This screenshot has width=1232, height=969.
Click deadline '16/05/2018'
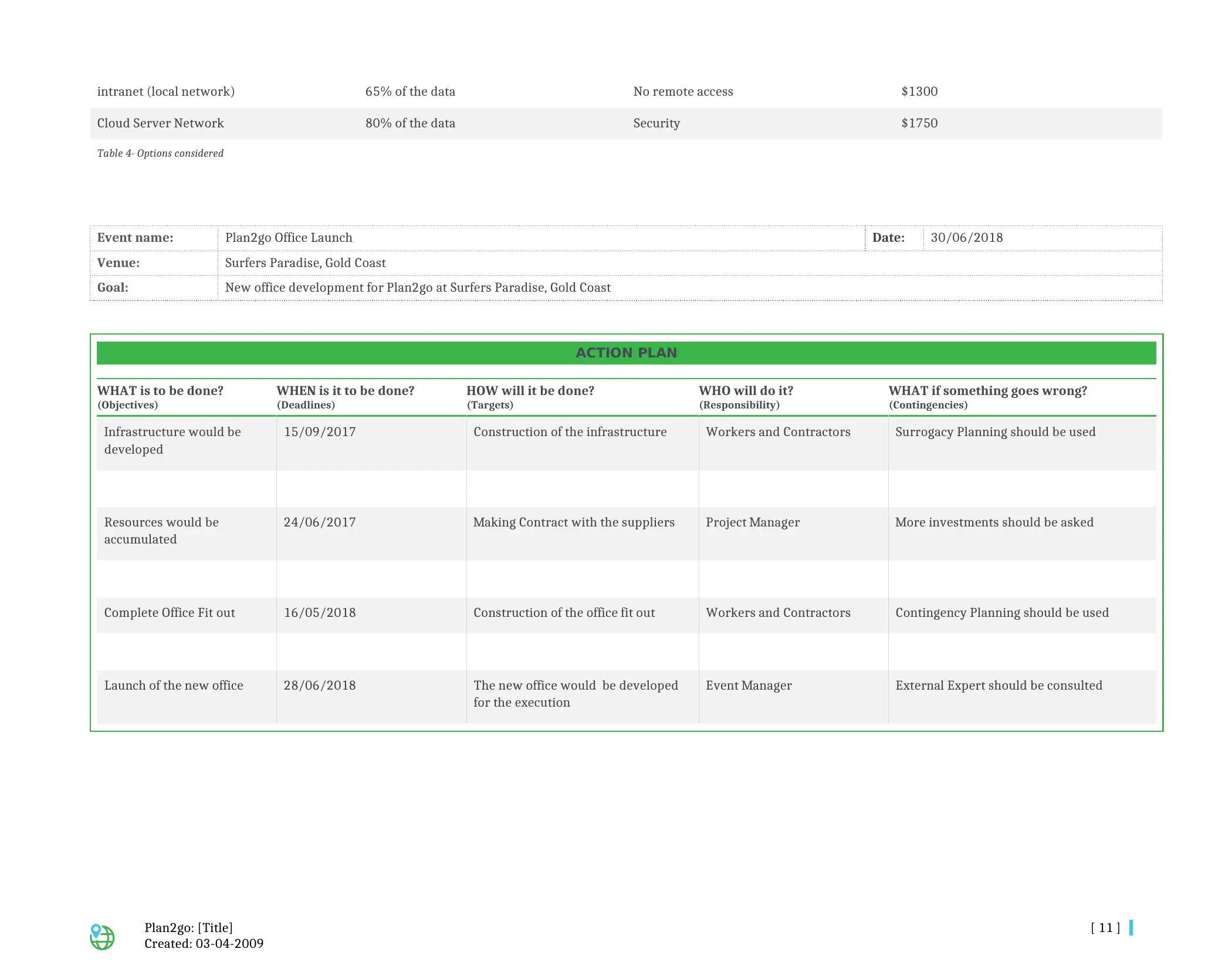click(320, 613)
